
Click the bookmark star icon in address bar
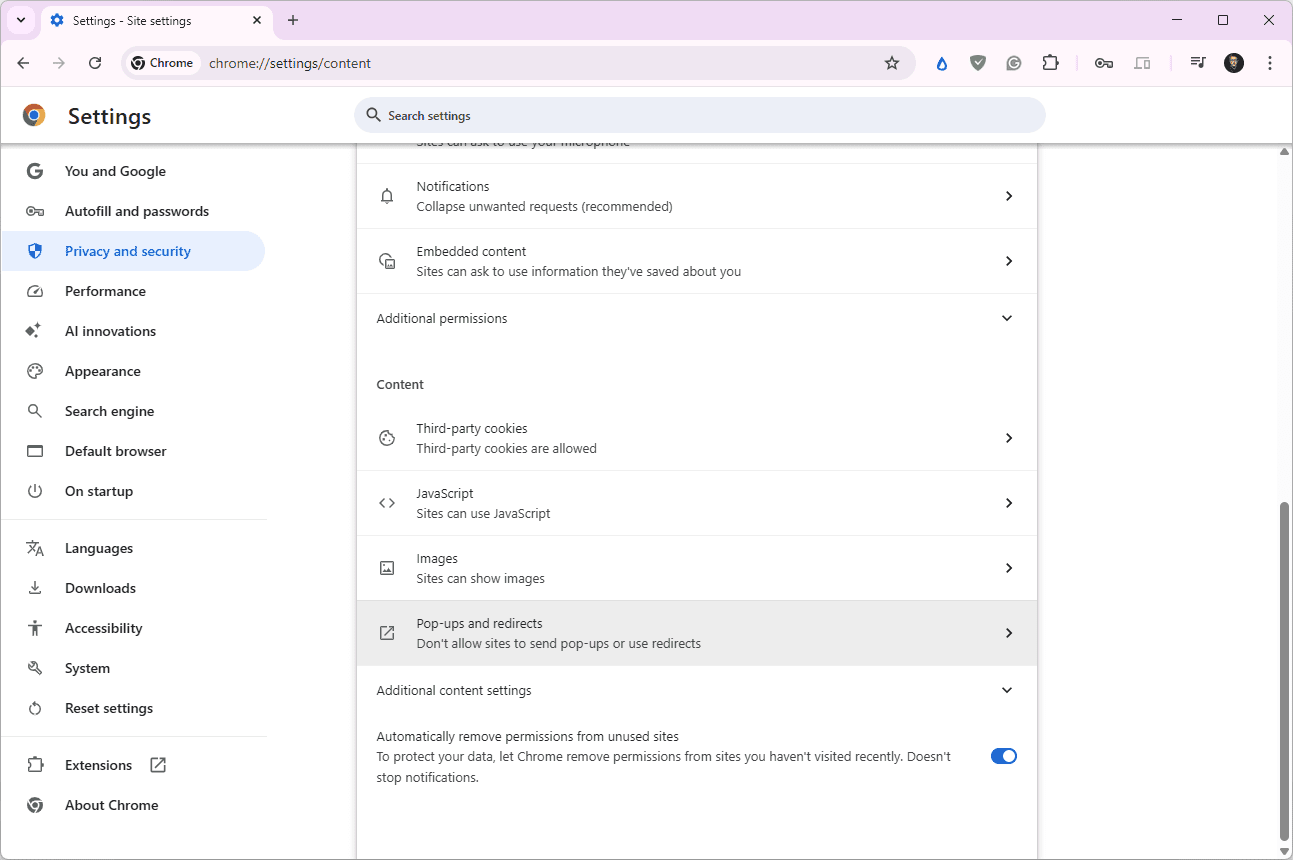point(892,63)
